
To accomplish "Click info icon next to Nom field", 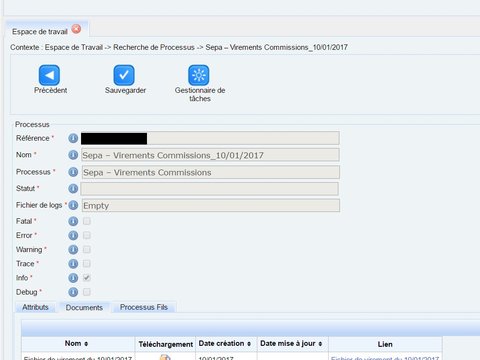I will 73,155.
